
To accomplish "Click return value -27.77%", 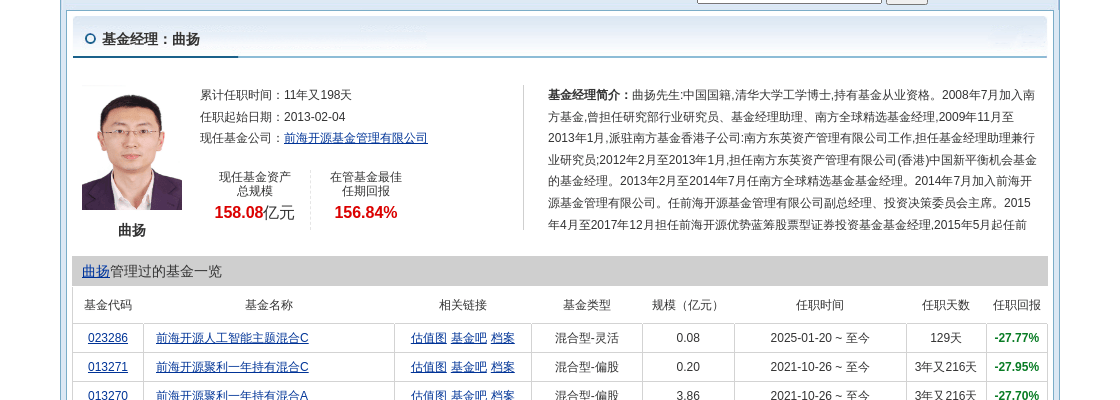I will pyautogui.click(x=1016, y=338).
